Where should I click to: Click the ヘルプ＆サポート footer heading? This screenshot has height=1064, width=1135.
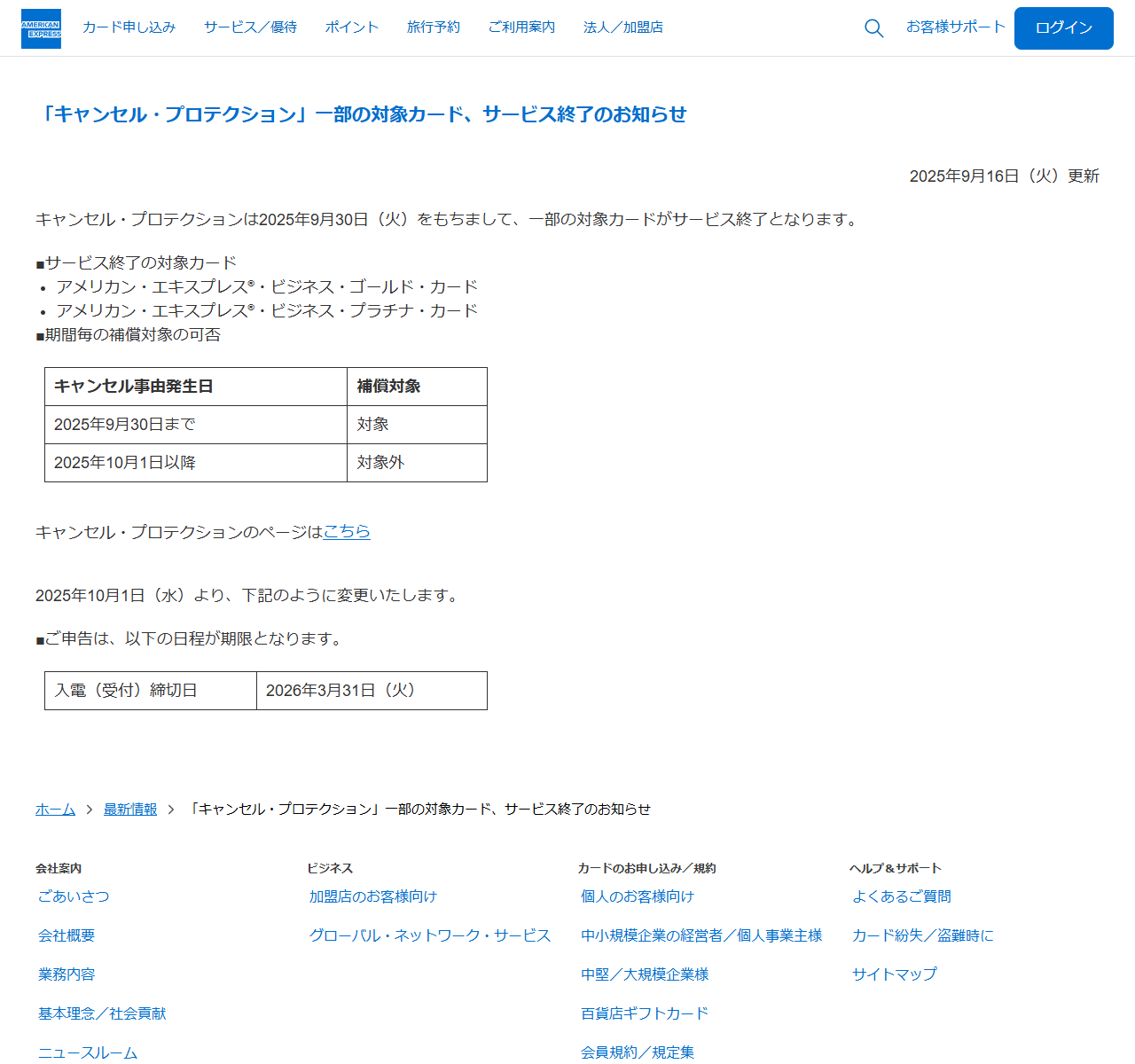pyautogui.click(x=896, y=869)
